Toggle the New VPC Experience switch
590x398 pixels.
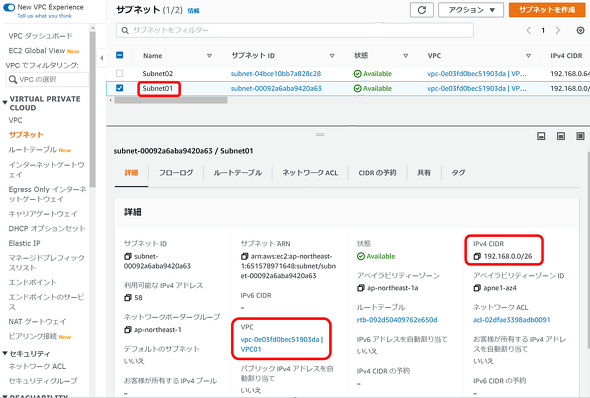pyautogui.click(x=9, y=7)
